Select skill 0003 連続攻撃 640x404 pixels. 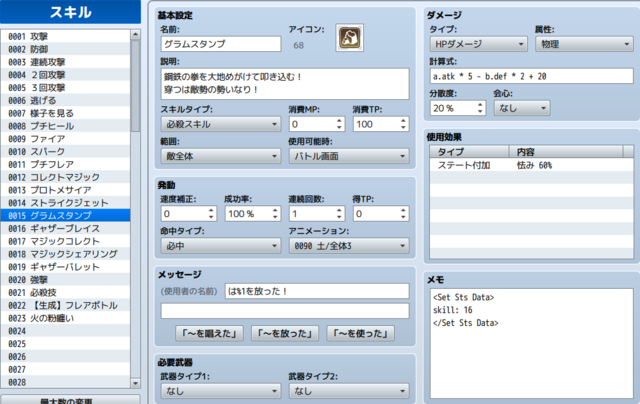click(65, 62)
